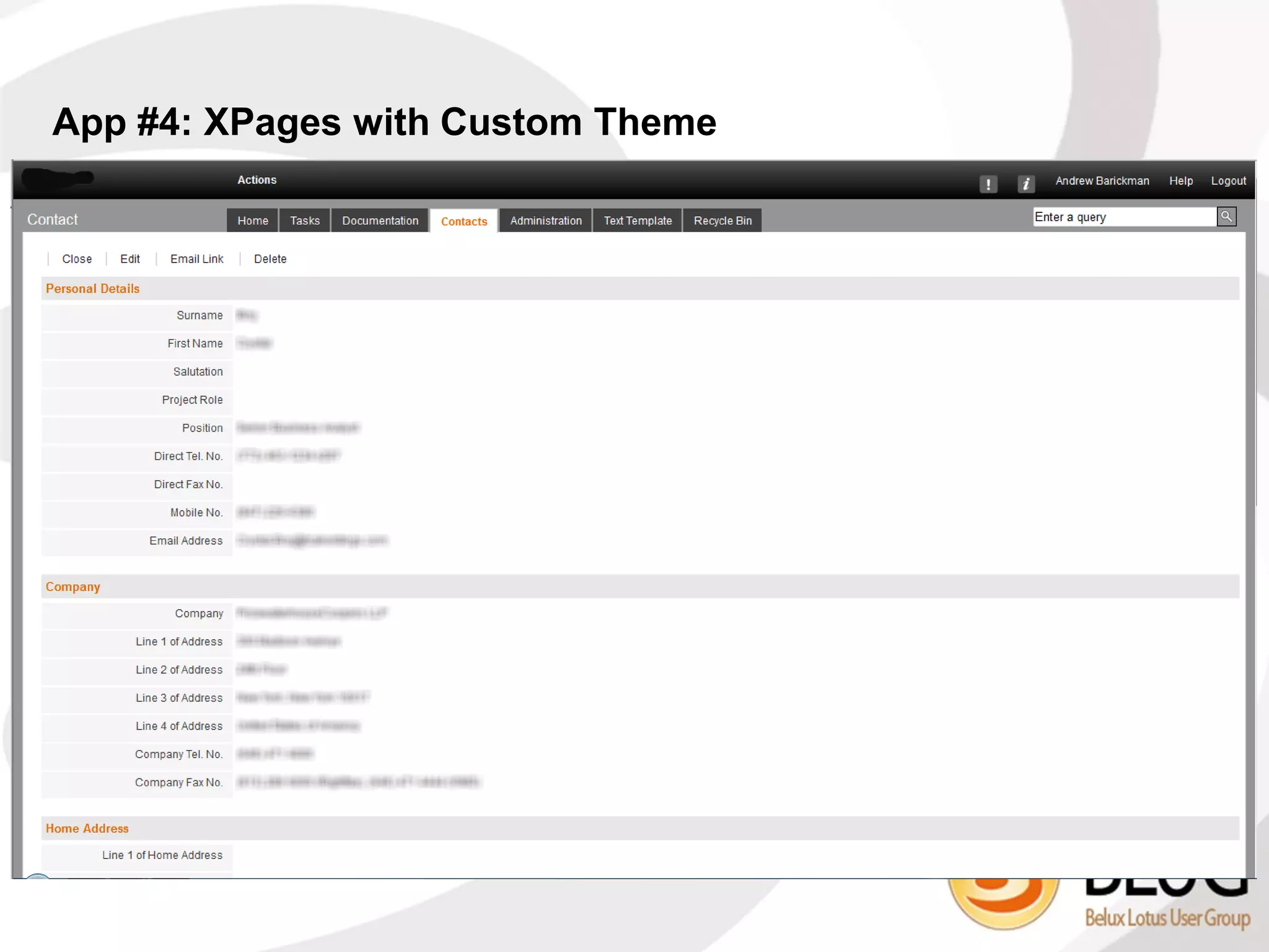Open the Help link
Screen dimensions: 1269x952
(x=1181, y=181)
